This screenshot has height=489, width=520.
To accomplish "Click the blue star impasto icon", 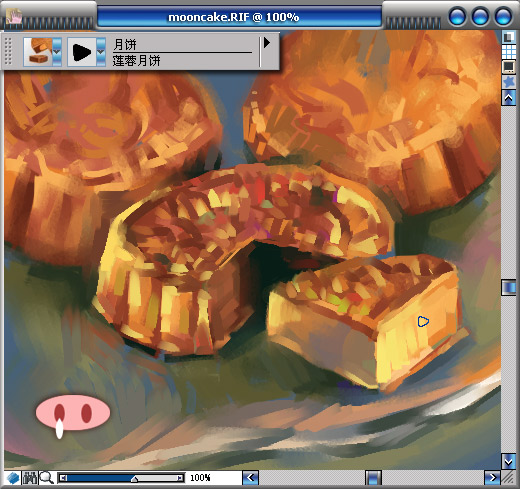I will coord(509,82).
